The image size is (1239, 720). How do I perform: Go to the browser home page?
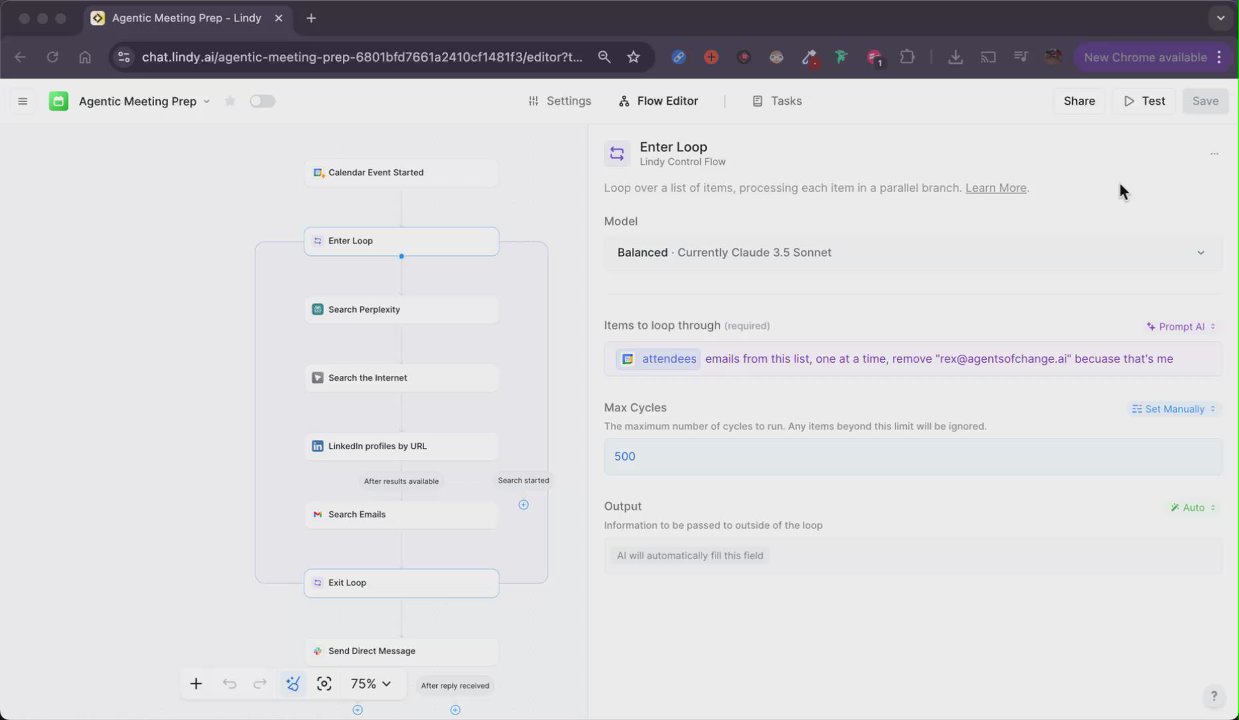pos(85,57)
